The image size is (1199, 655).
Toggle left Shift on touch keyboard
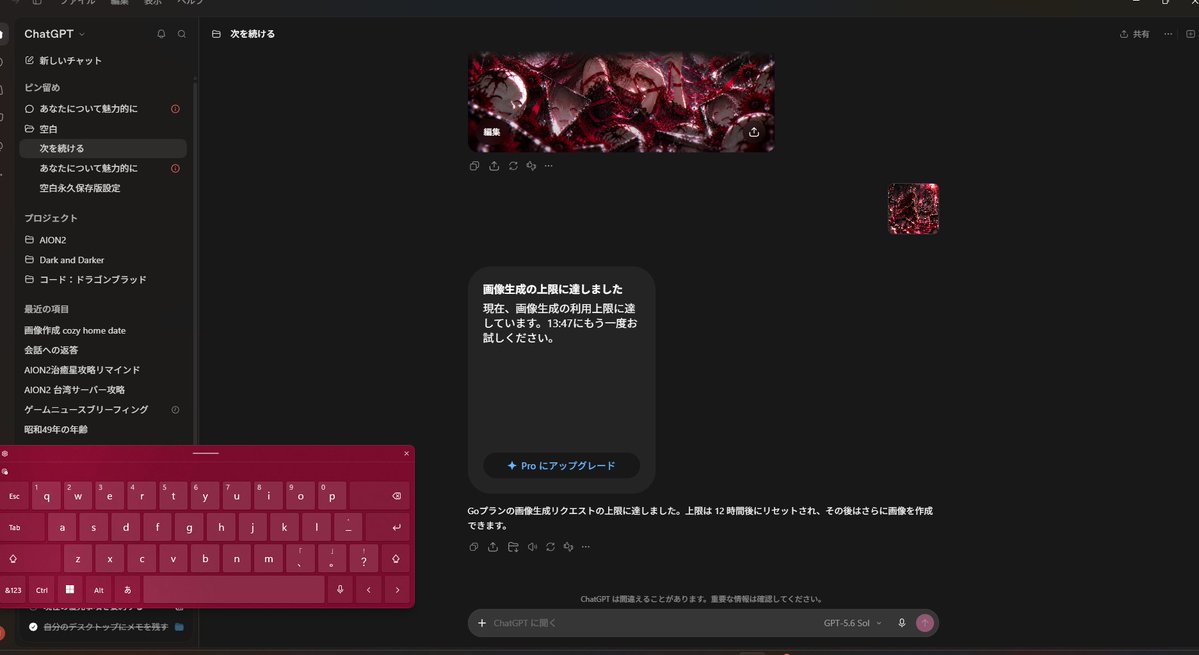click(x=29, y=559)
